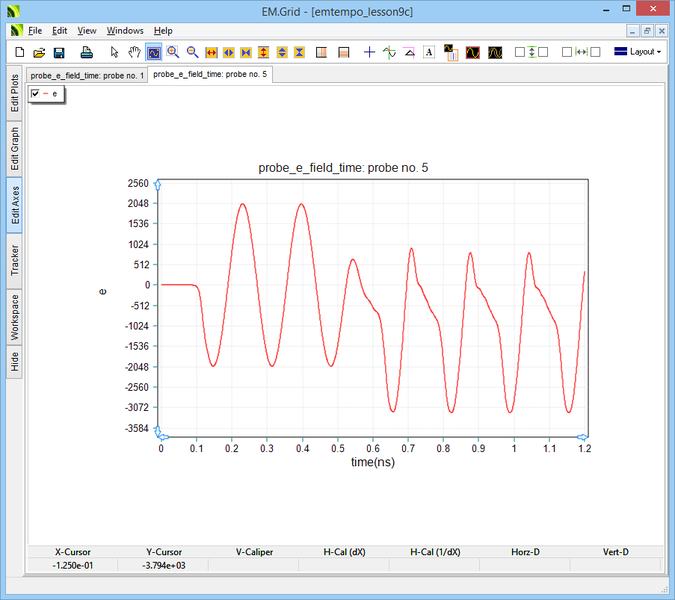The width and height of the screenshot is (675, 600).
Task: Click the zoom in magnifier
Action: 173,52
